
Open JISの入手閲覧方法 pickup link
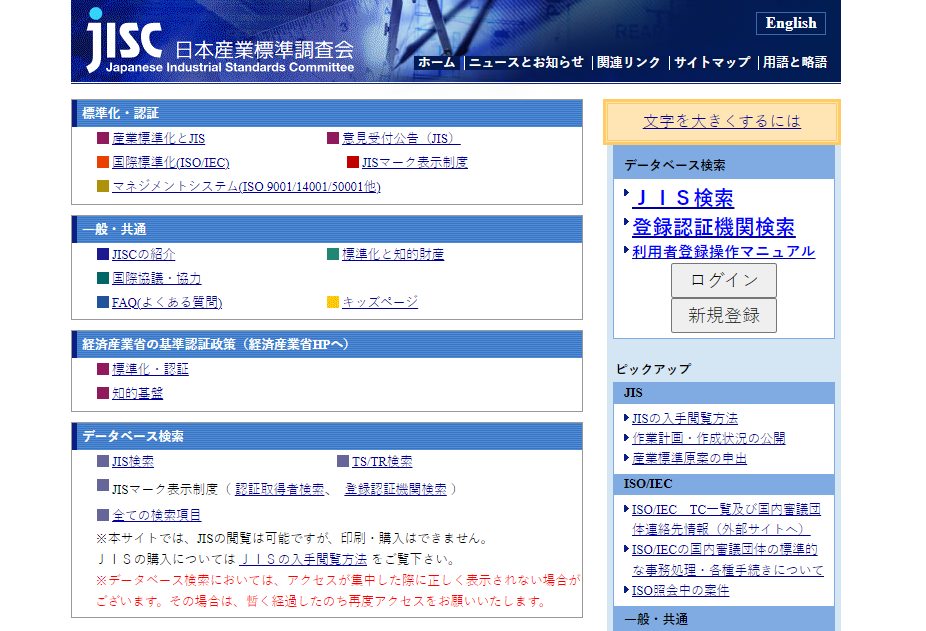click(x=685, y=419)
